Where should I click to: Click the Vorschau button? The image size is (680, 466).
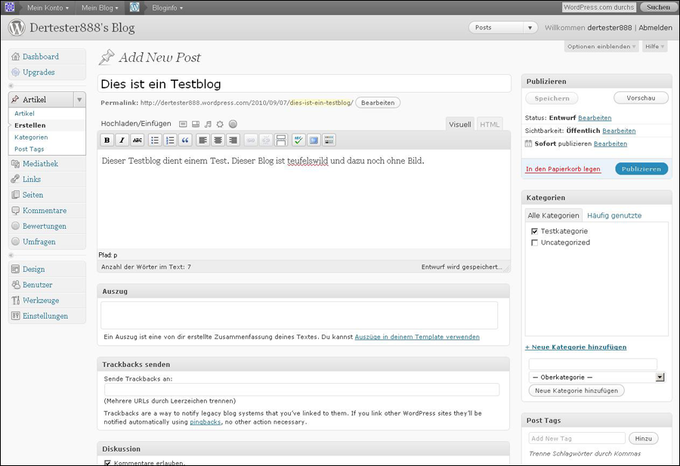641,98
